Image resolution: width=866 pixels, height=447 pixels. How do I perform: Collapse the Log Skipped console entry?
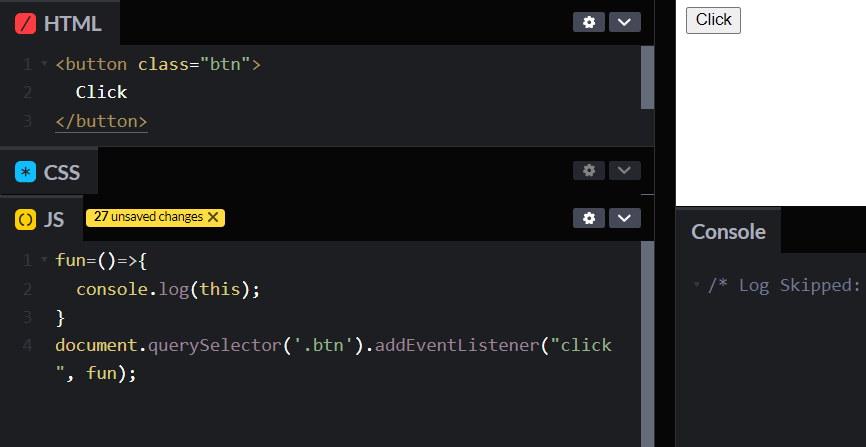click(696, 285)
